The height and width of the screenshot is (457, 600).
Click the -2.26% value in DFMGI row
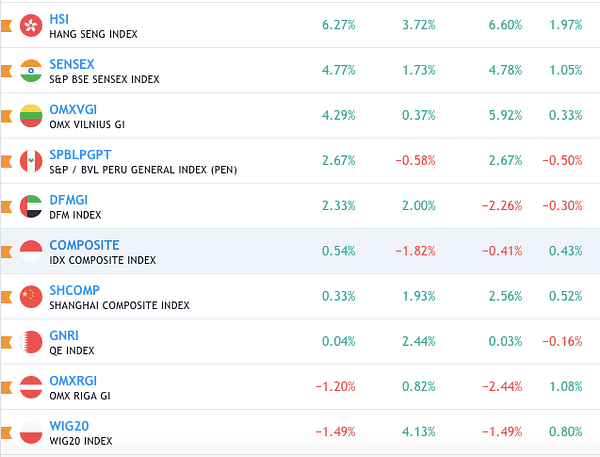502,206
